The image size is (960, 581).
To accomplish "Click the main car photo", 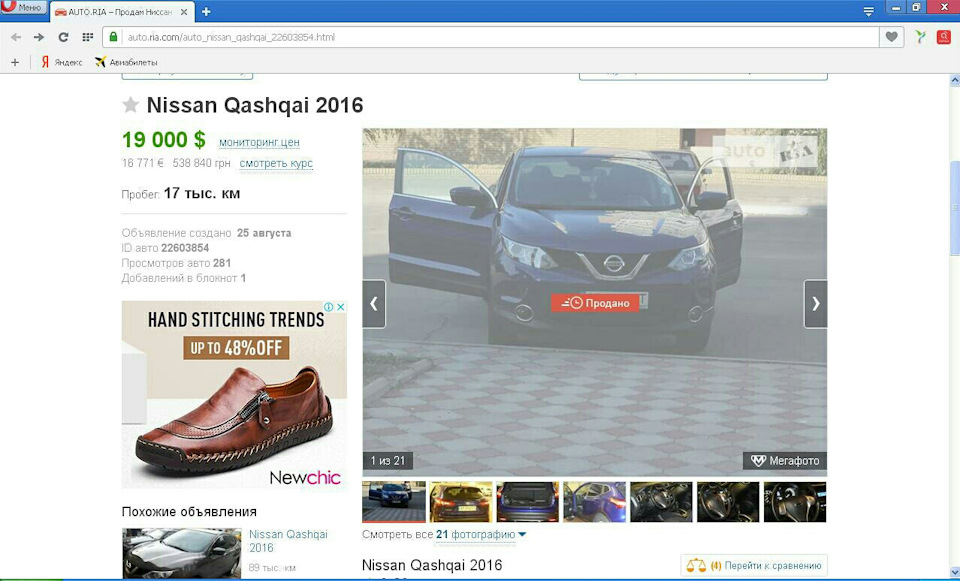I will [594, 302].
